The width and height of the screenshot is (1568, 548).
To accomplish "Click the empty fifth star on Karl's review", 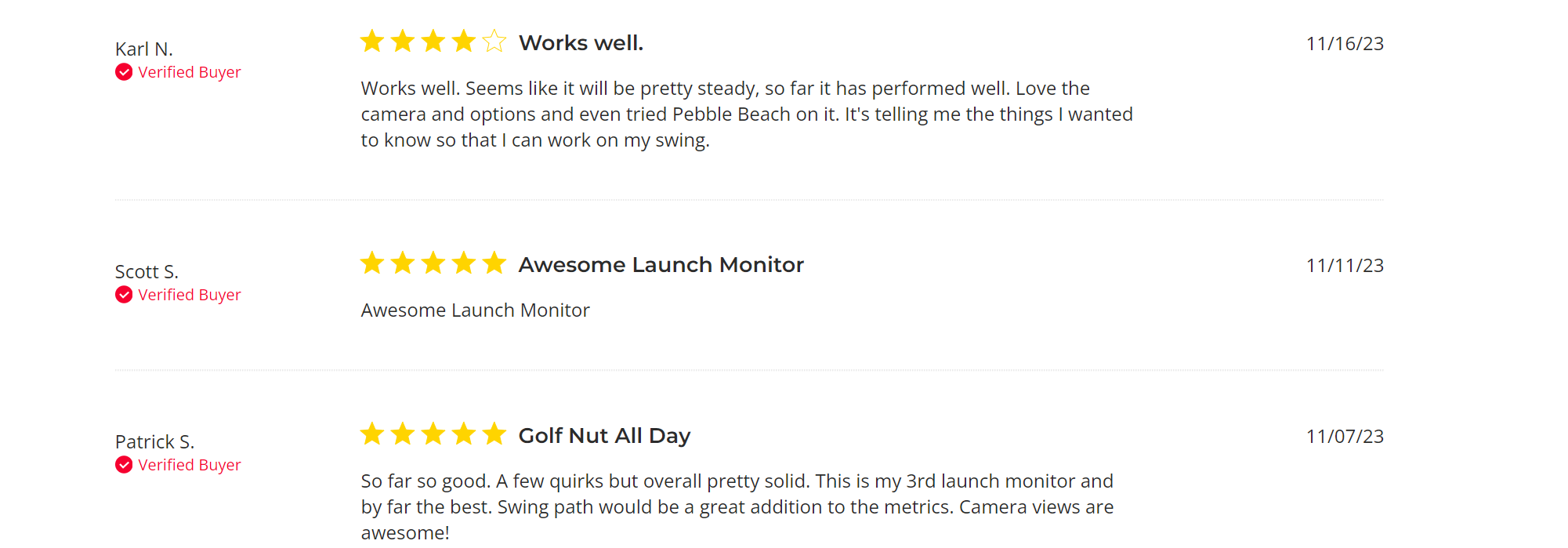I will pos(494,41).
